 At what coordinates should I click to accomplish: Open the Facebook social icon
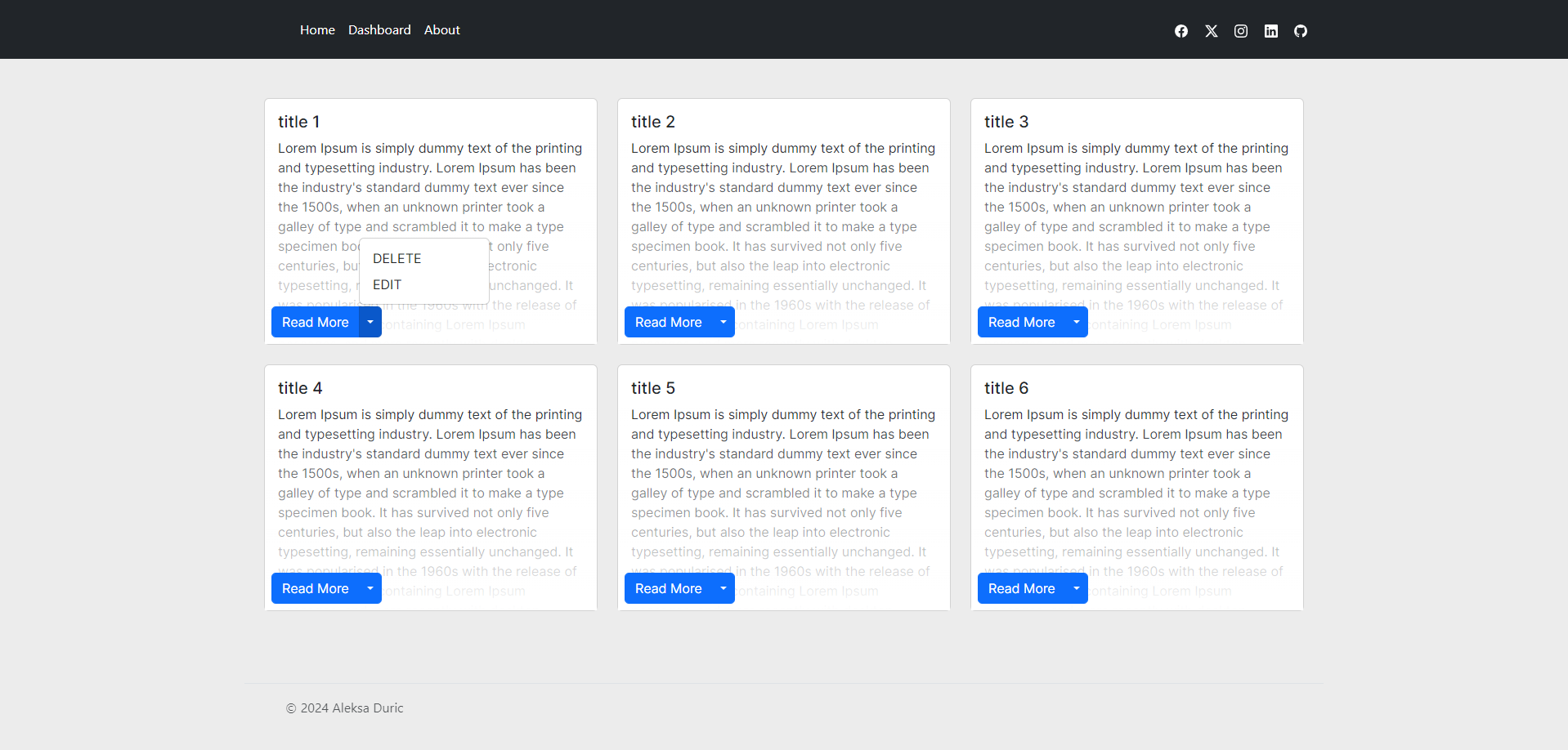pyautogui.click(x=1180, y=31)
